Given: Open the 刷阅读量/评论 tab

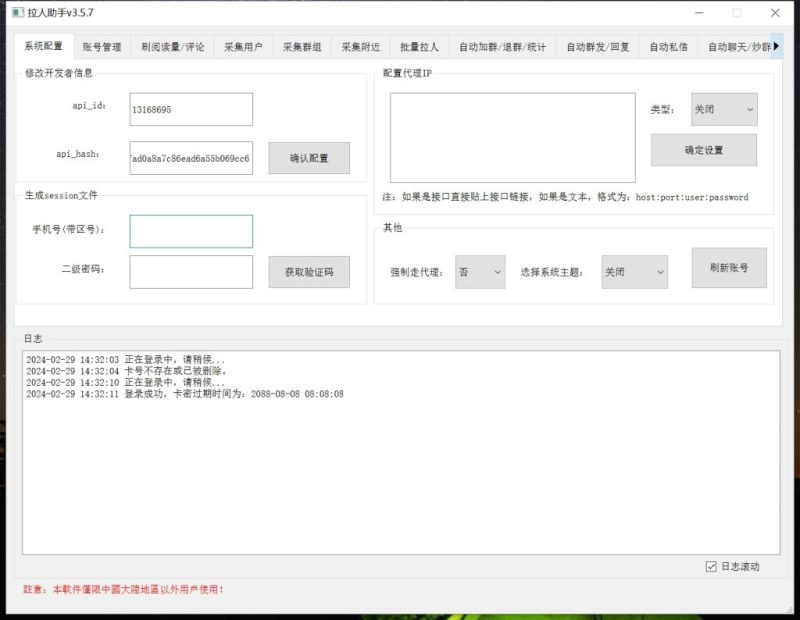Looking at the screenshot, I should 174,46.
